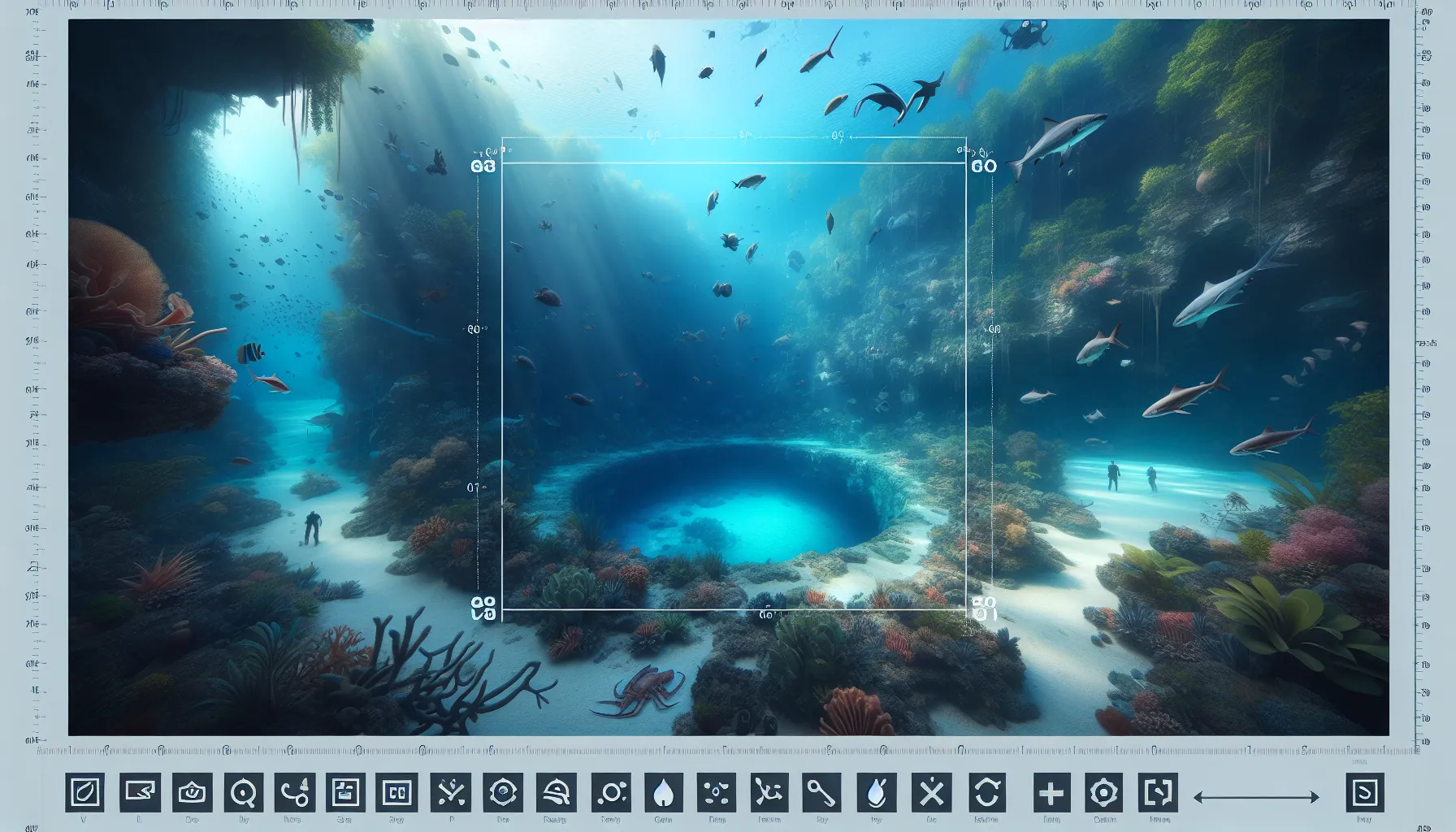Click the bottom-right crop selection handle
Viewport: 1456px width, 832px height.
tap(967, 608)
